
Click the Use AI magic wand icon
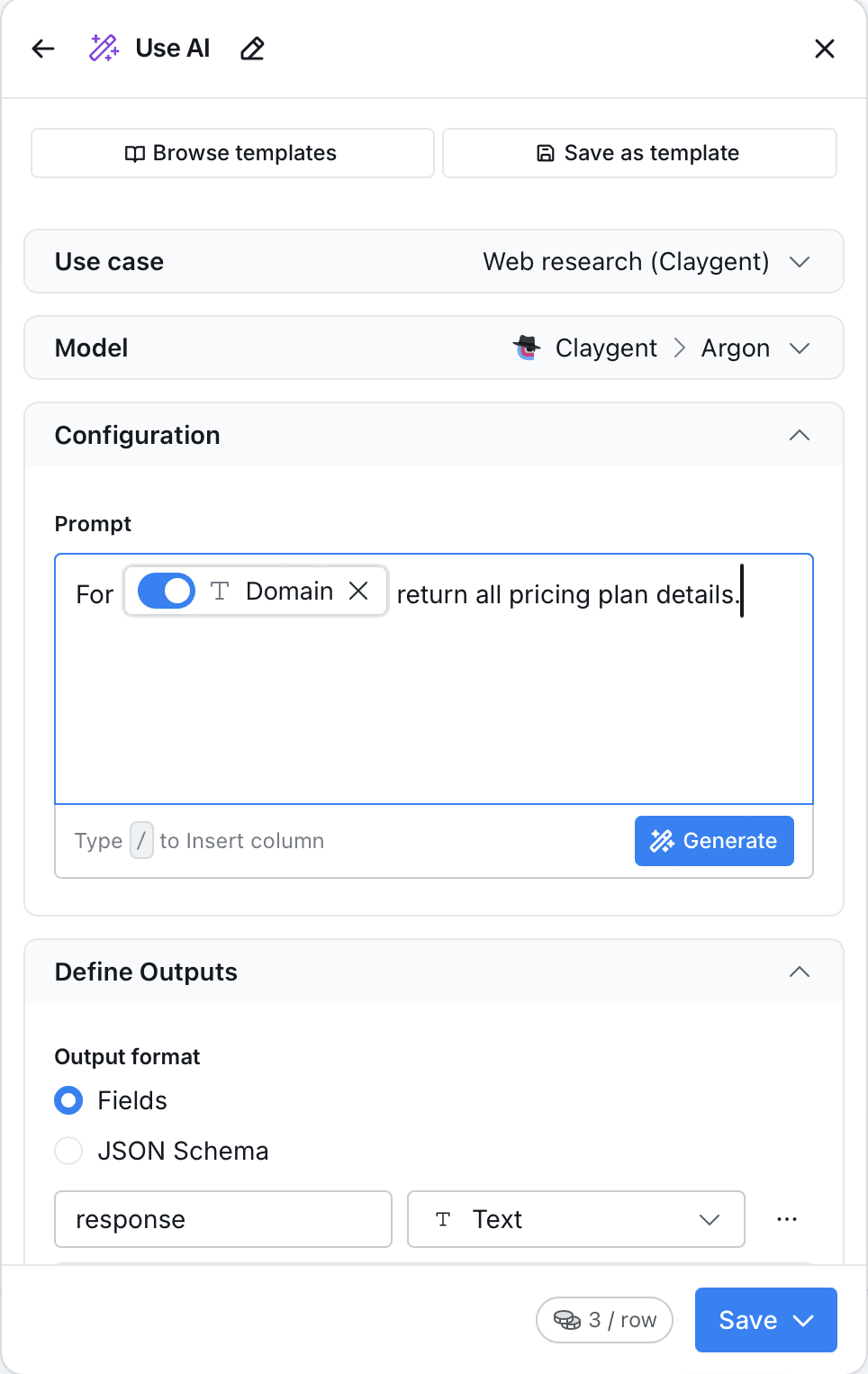coord(104,49)
